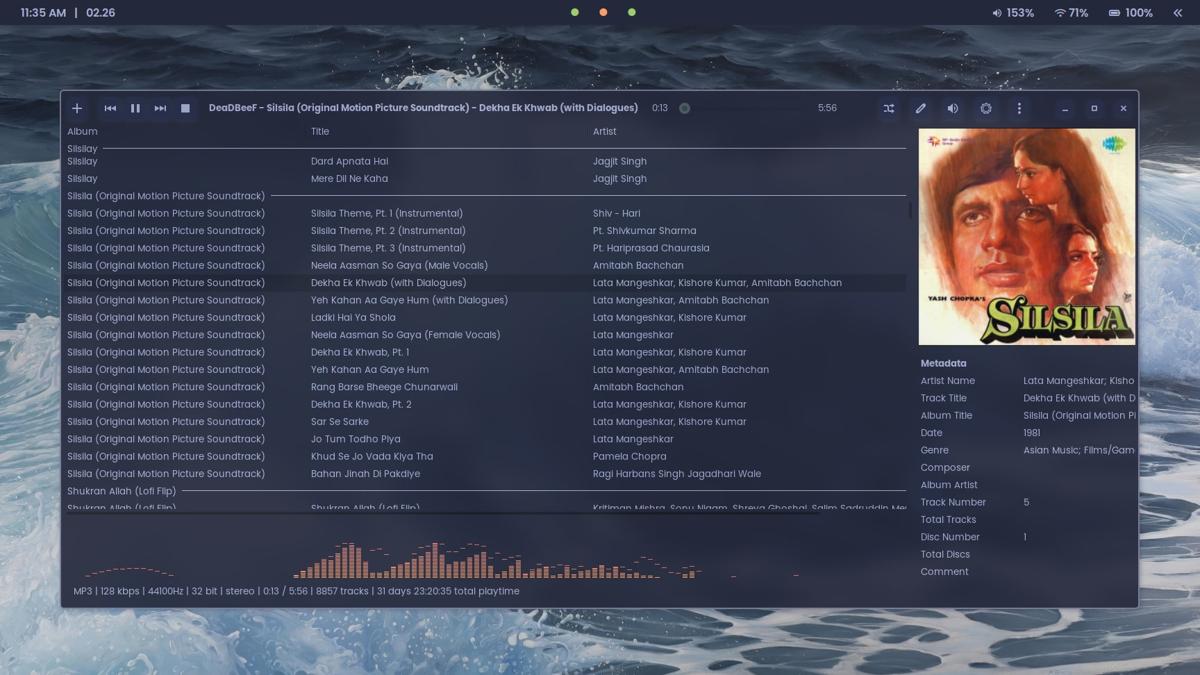Click the speaker volume icon in toolbar

[953, 108]
